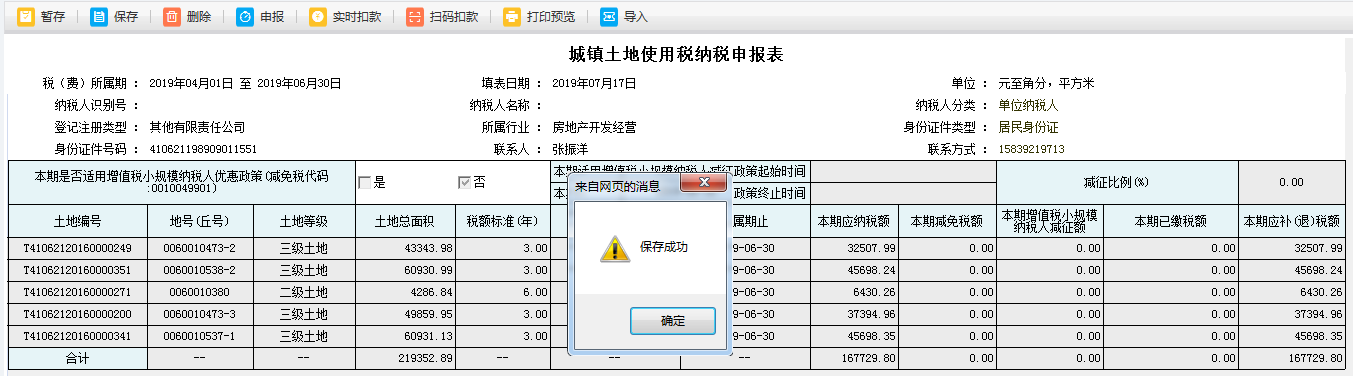1353x376 pixels.
Task: Click the 居民身份证 ID type value
Action: [x=1028, y=127]
